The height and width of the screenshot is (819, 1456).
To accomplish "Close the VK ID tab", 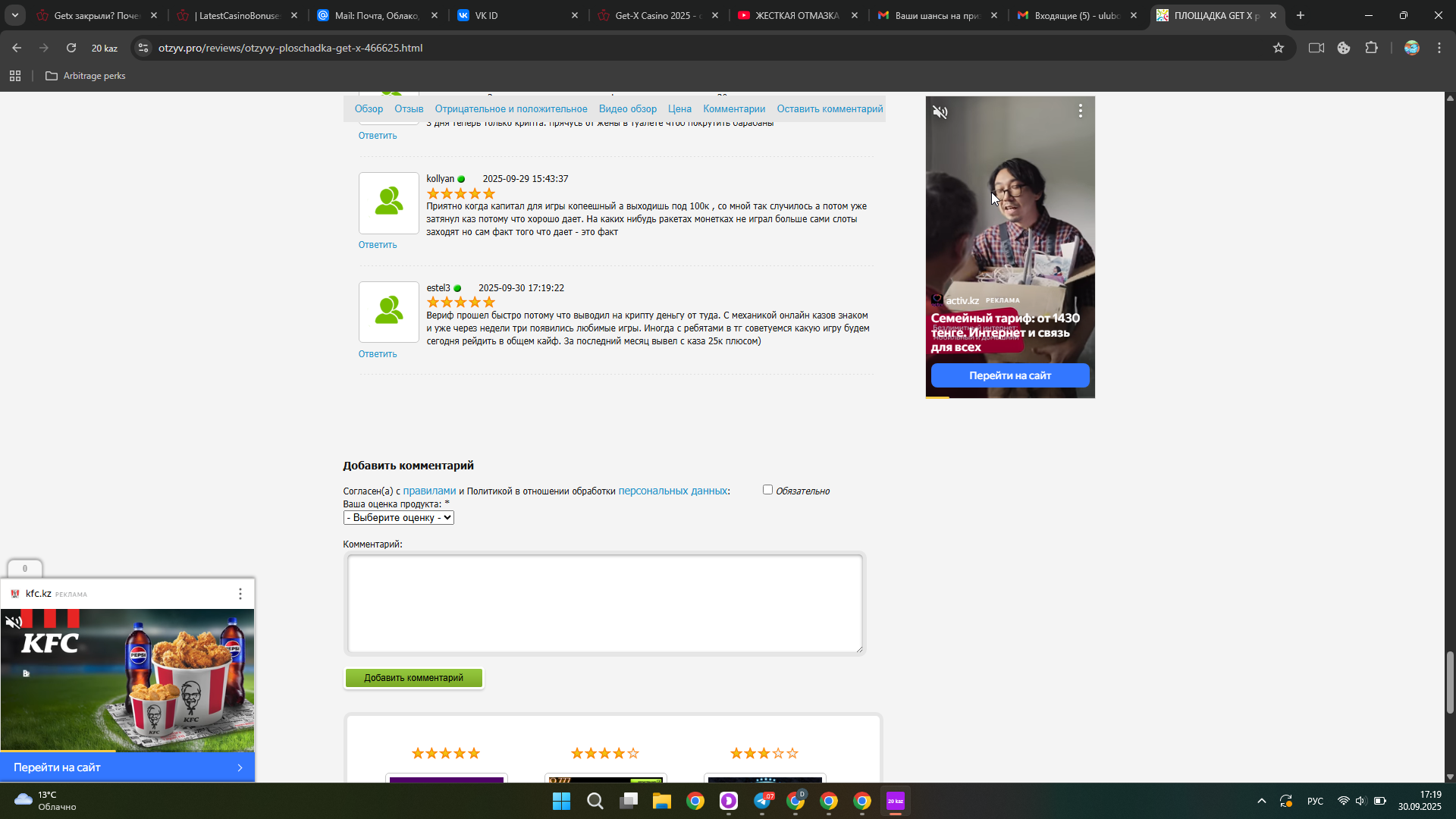I will click(x=574, y=15).
